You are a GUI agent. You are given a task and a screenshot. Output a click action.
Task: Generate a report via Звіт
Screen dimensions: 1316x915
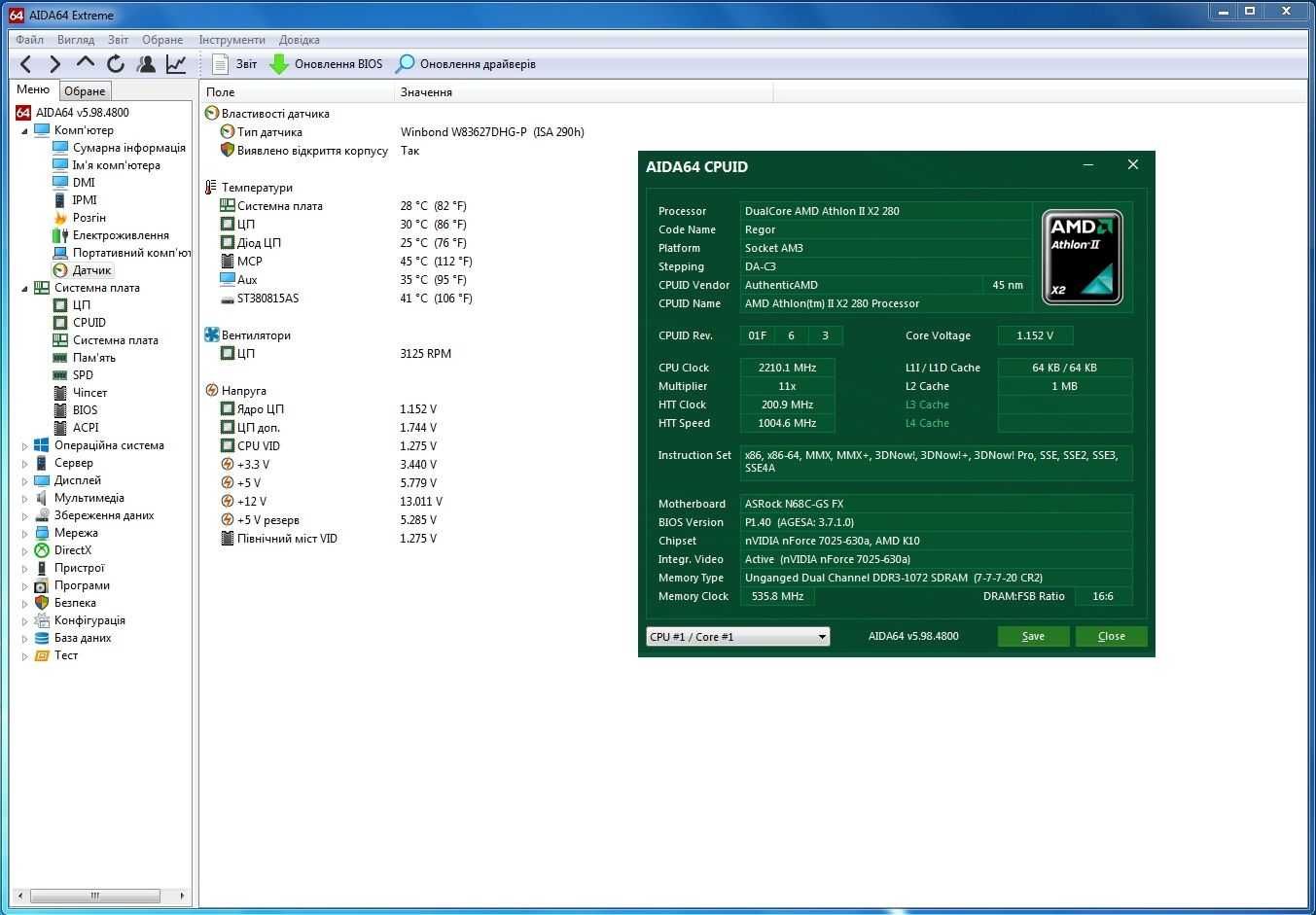point(234,64)
